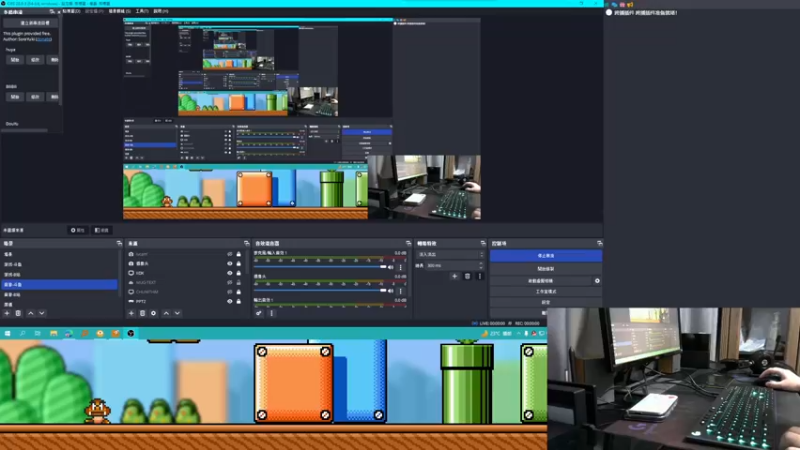Toggle visibility of the PPT2 source
The height and width of the screenshot is (450, 800).
click(230, 302)
